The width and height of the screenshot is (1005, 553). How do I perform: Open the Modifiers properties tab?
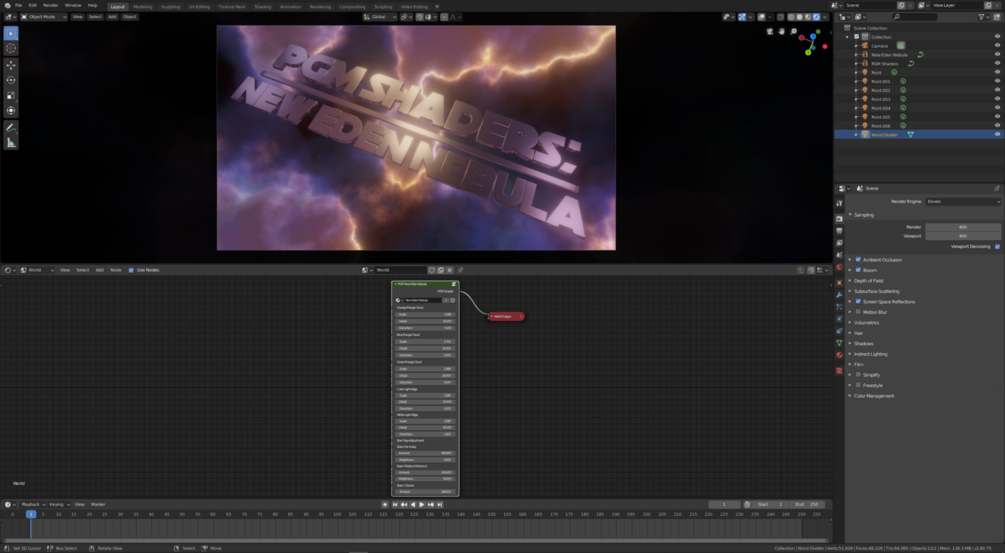tap(839, 295)
